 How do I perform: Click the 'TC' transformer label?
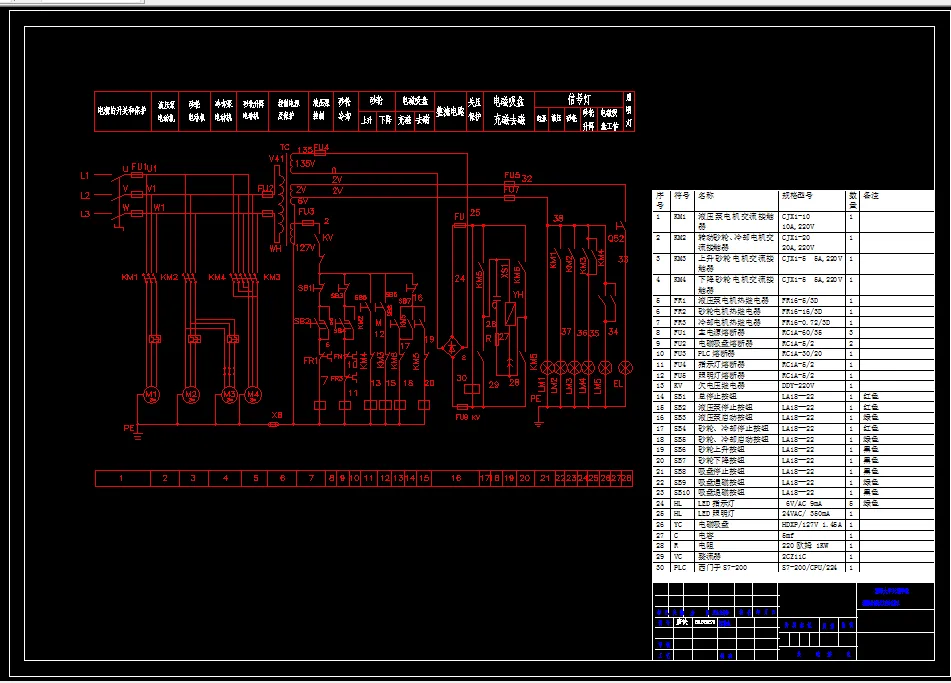coord(285,147)
